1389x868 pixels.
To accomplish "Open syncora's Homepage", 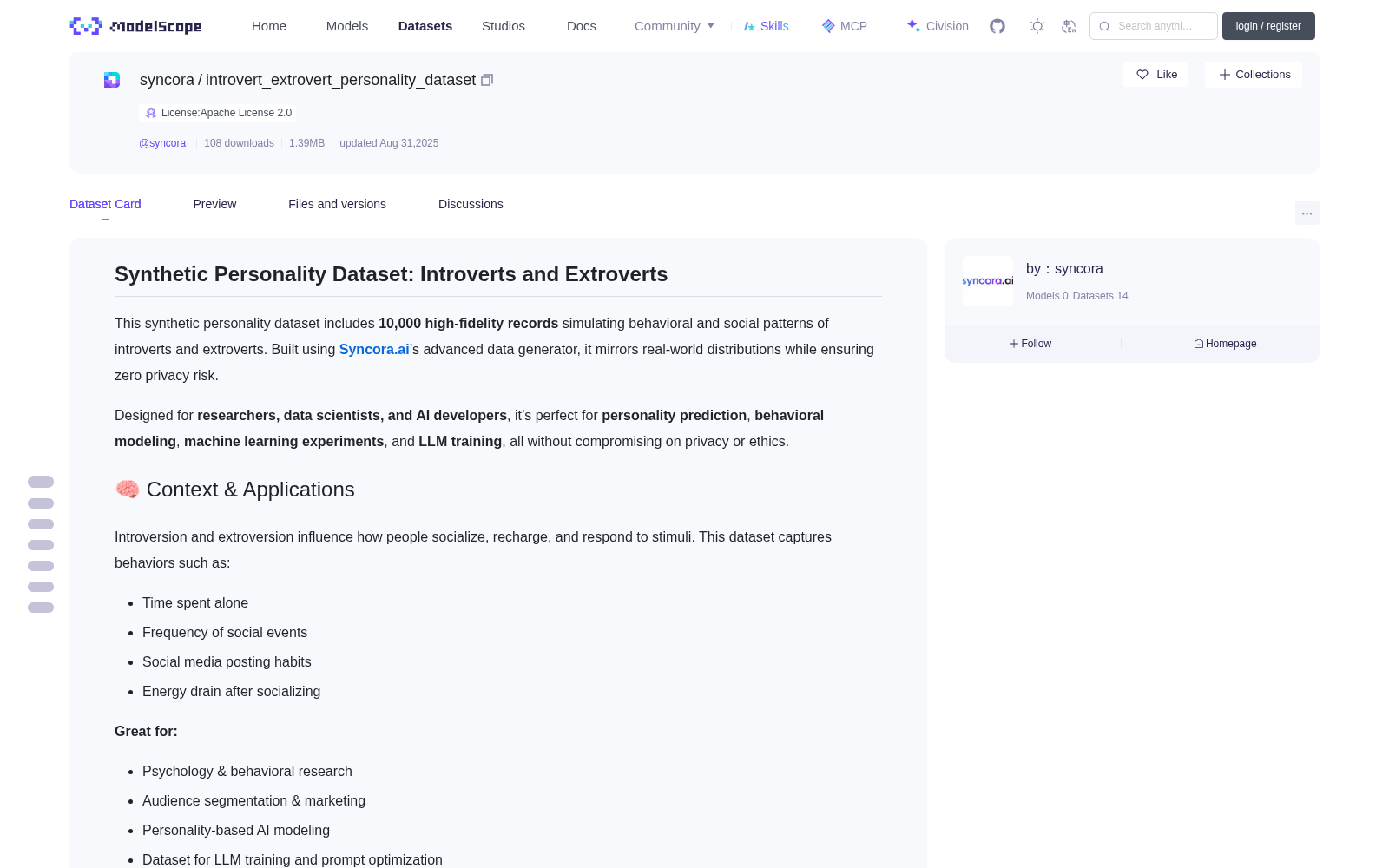I will [x=1225, y=344].
